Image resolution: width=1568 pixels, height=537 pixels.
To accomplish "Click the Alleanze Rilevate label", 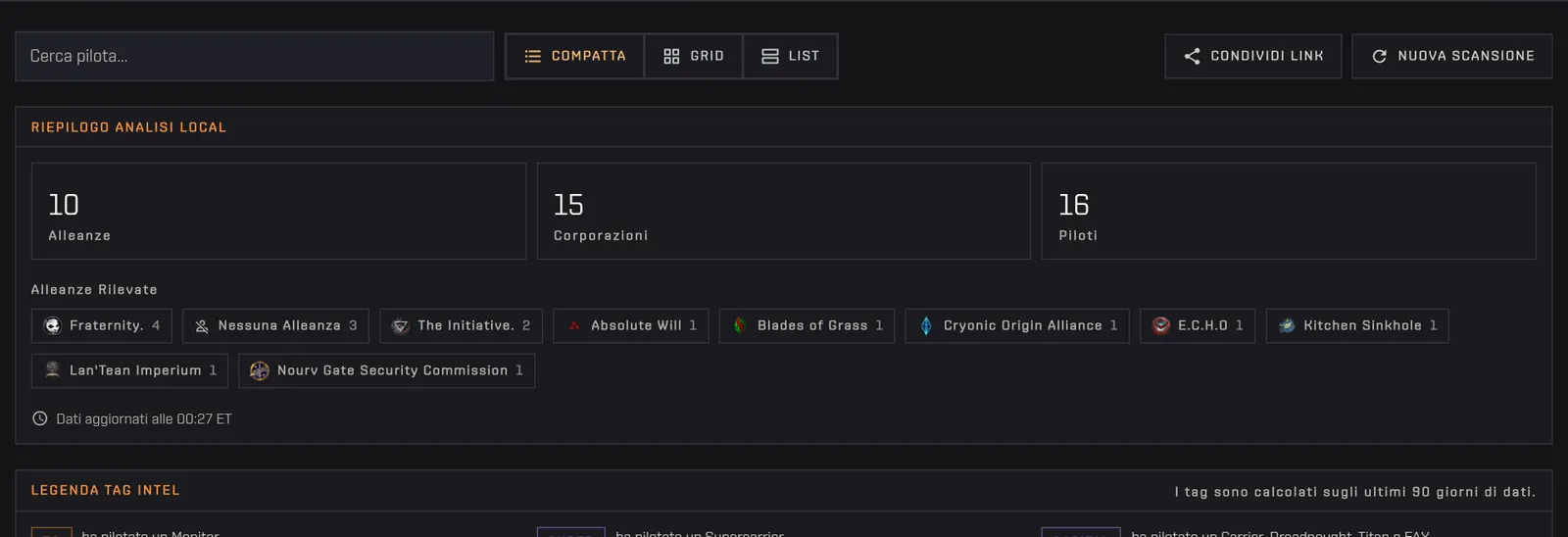I will point(94,290).
